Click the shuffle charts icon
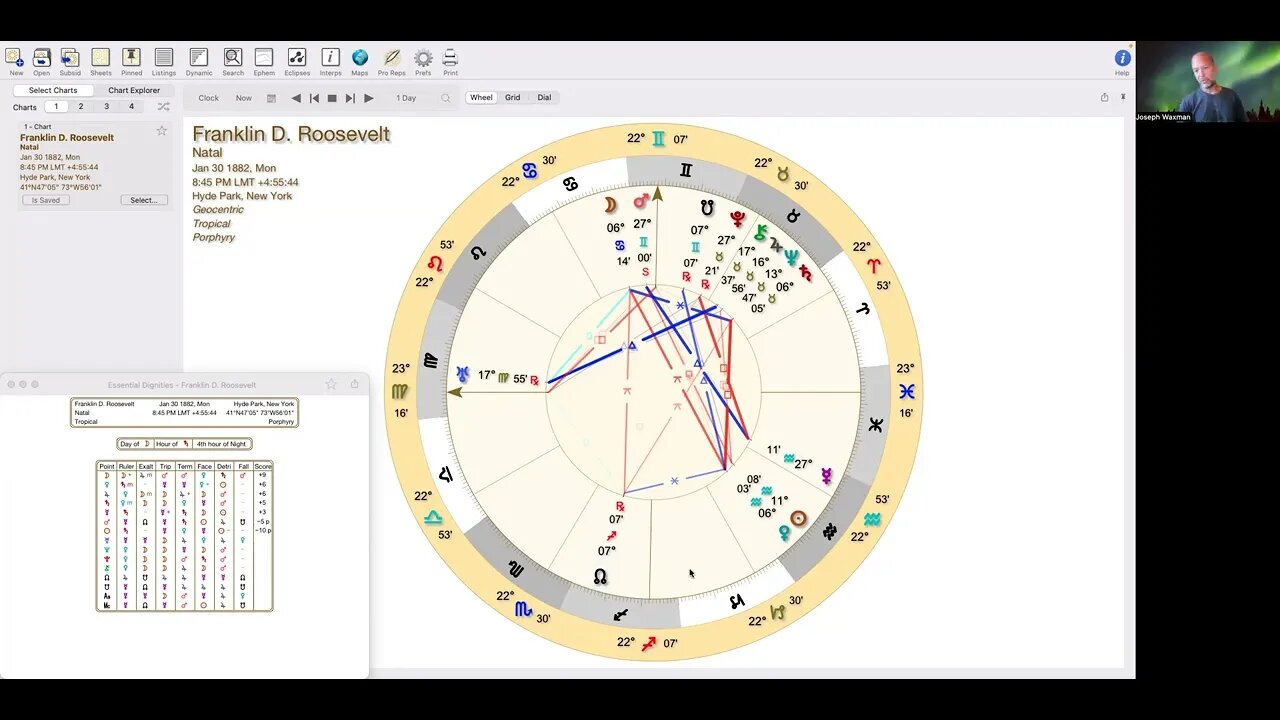This screenshot has height=720, width=1280. 163,107
